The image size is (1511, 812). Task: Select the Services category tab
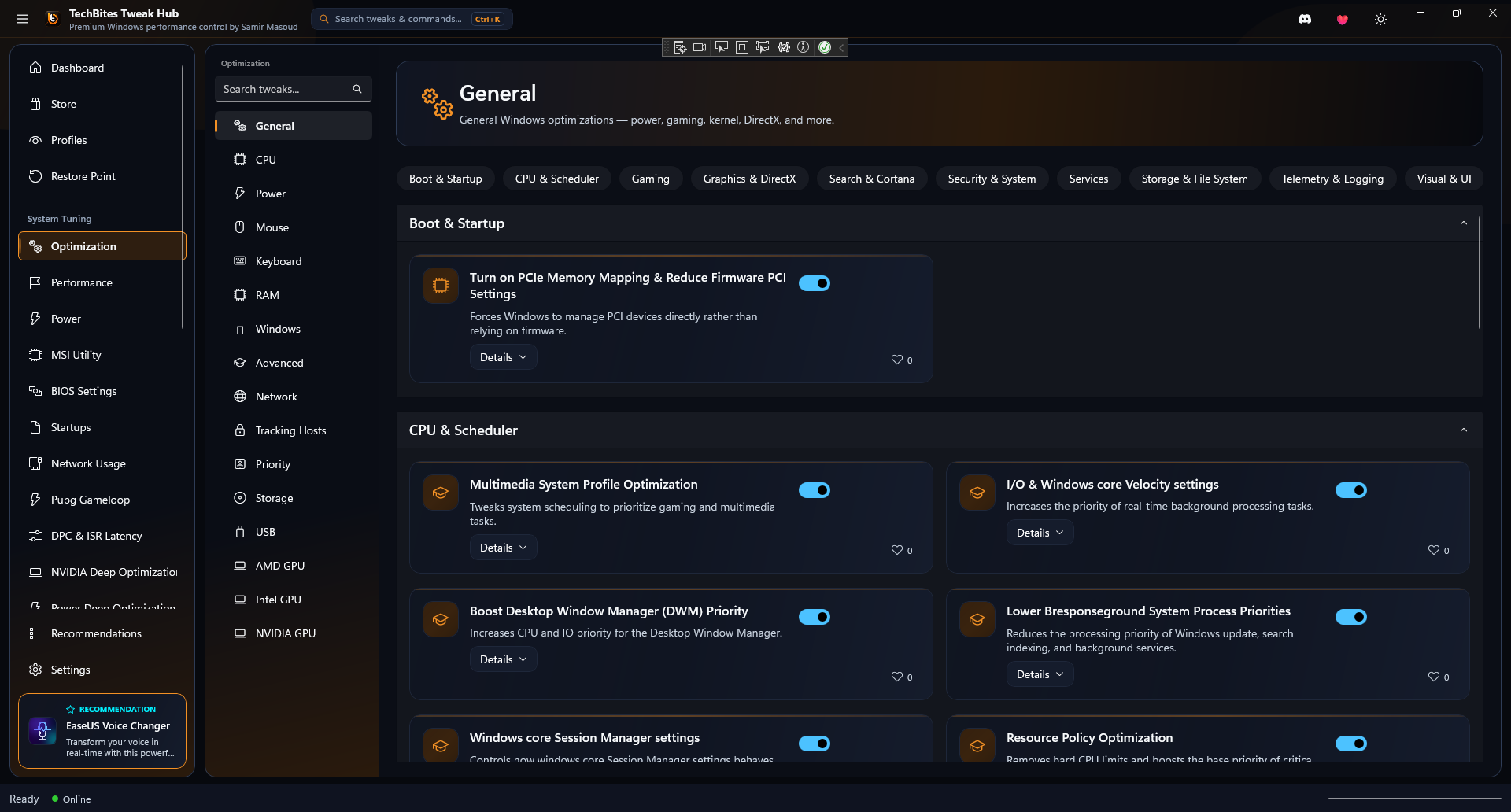(x=1088, y=179)
